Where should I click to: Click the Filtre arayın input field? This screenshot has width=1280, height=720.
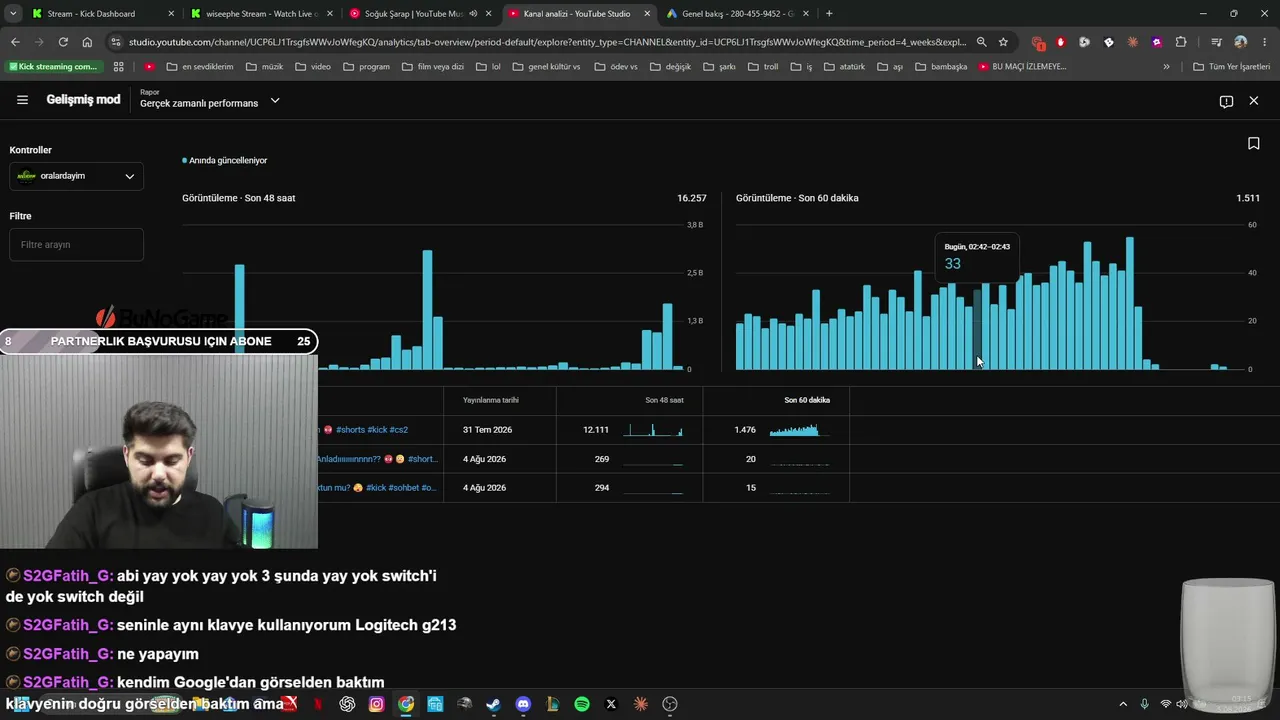[76, 244]
